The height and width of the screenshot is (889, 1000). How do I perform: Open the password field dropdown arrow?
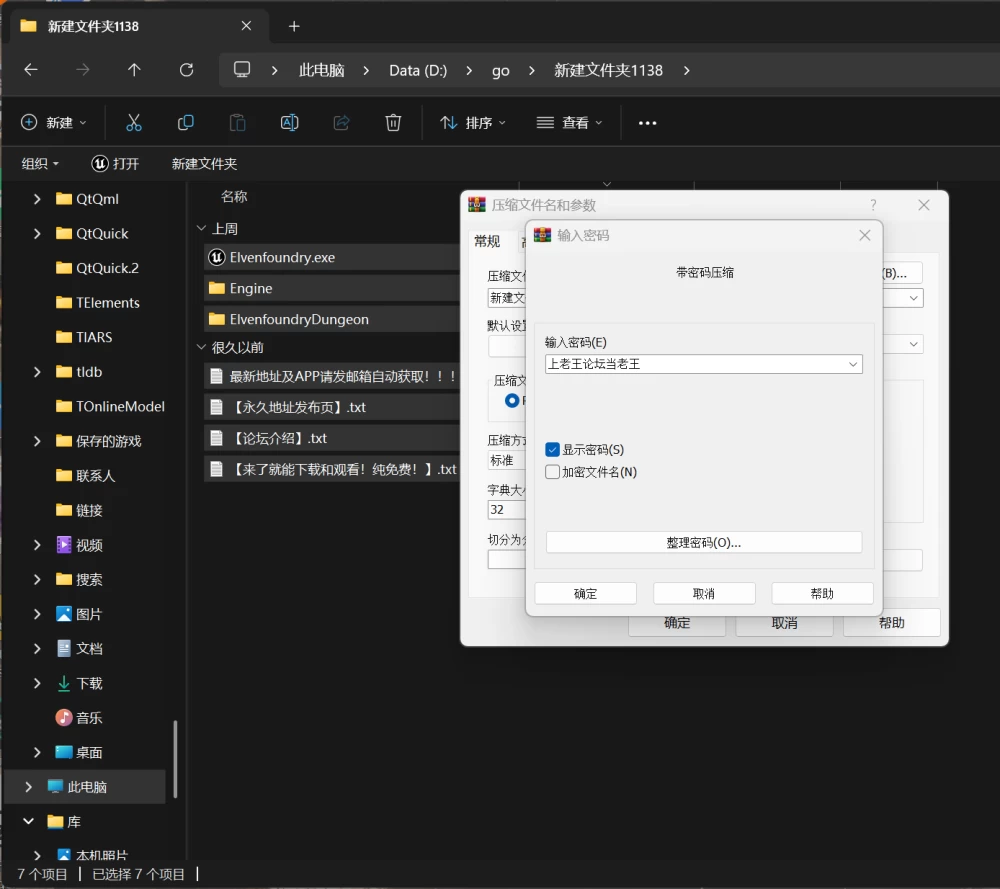(x=853, y=364)
